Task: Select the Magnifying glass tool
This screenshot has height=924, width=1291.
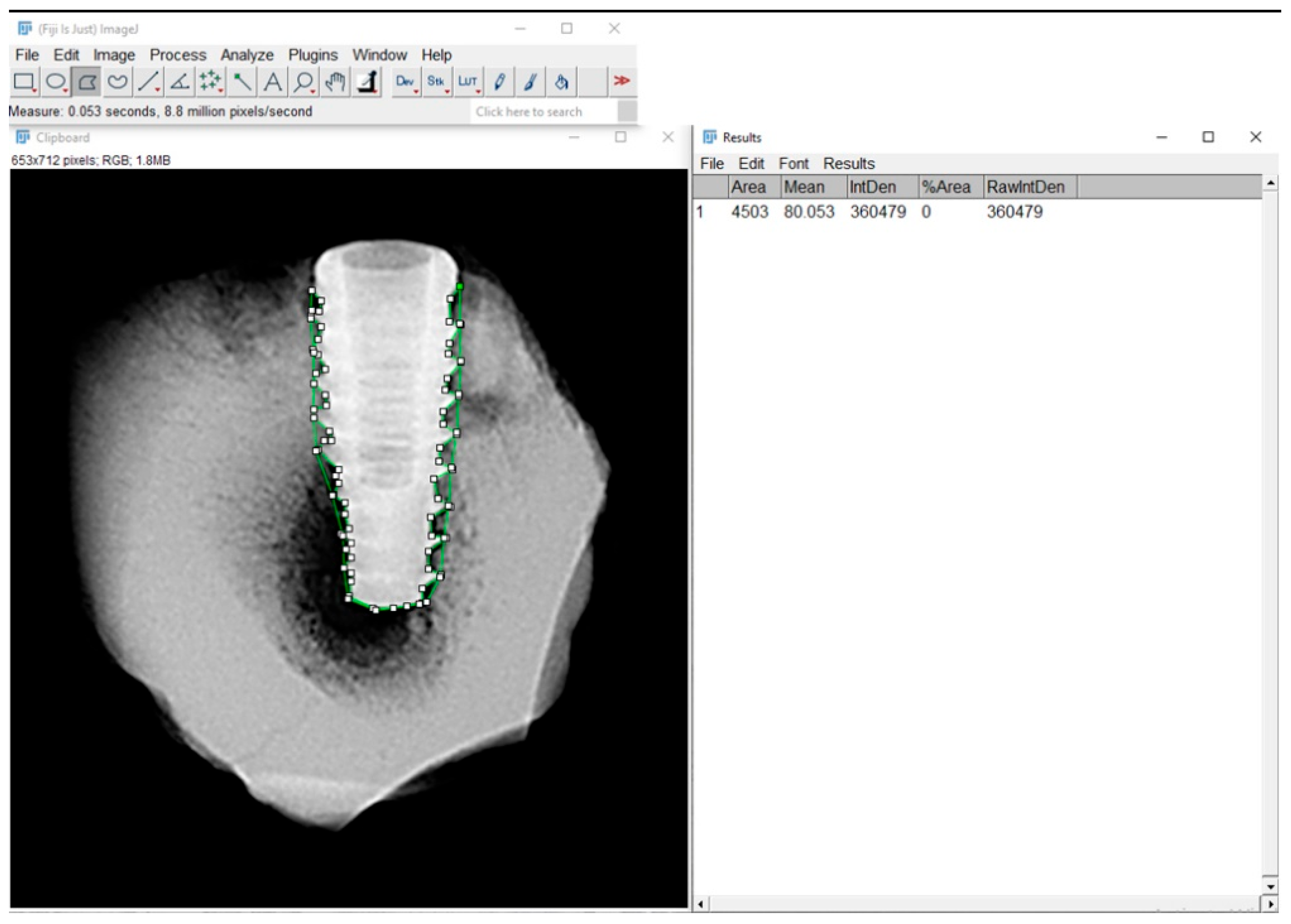Action: point(304,82)
